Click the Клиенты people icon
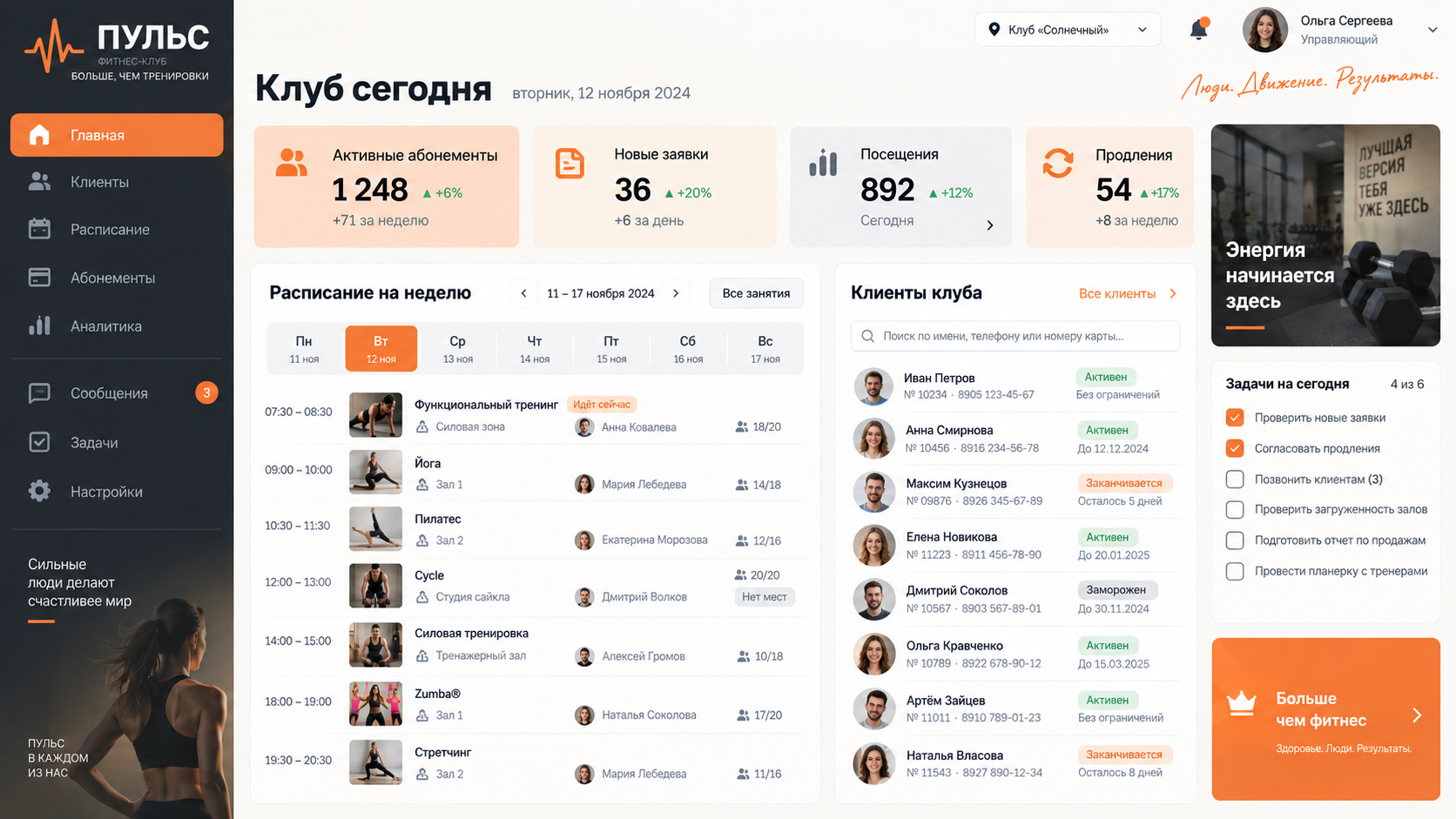Viewport: 1456px width, 819px height. pyautogui.click(x=39, y=182)
